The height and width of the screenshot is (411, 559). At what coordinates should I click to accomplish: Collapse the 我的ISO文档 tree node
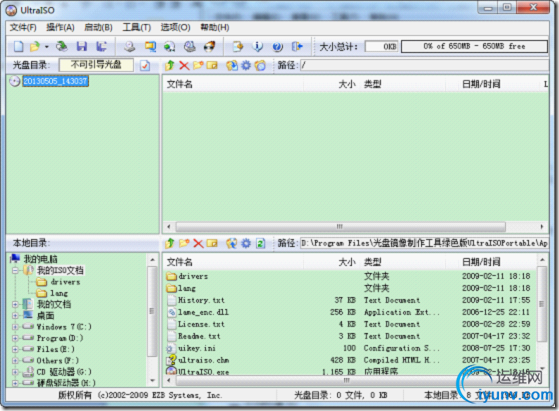tap(15, 271)
